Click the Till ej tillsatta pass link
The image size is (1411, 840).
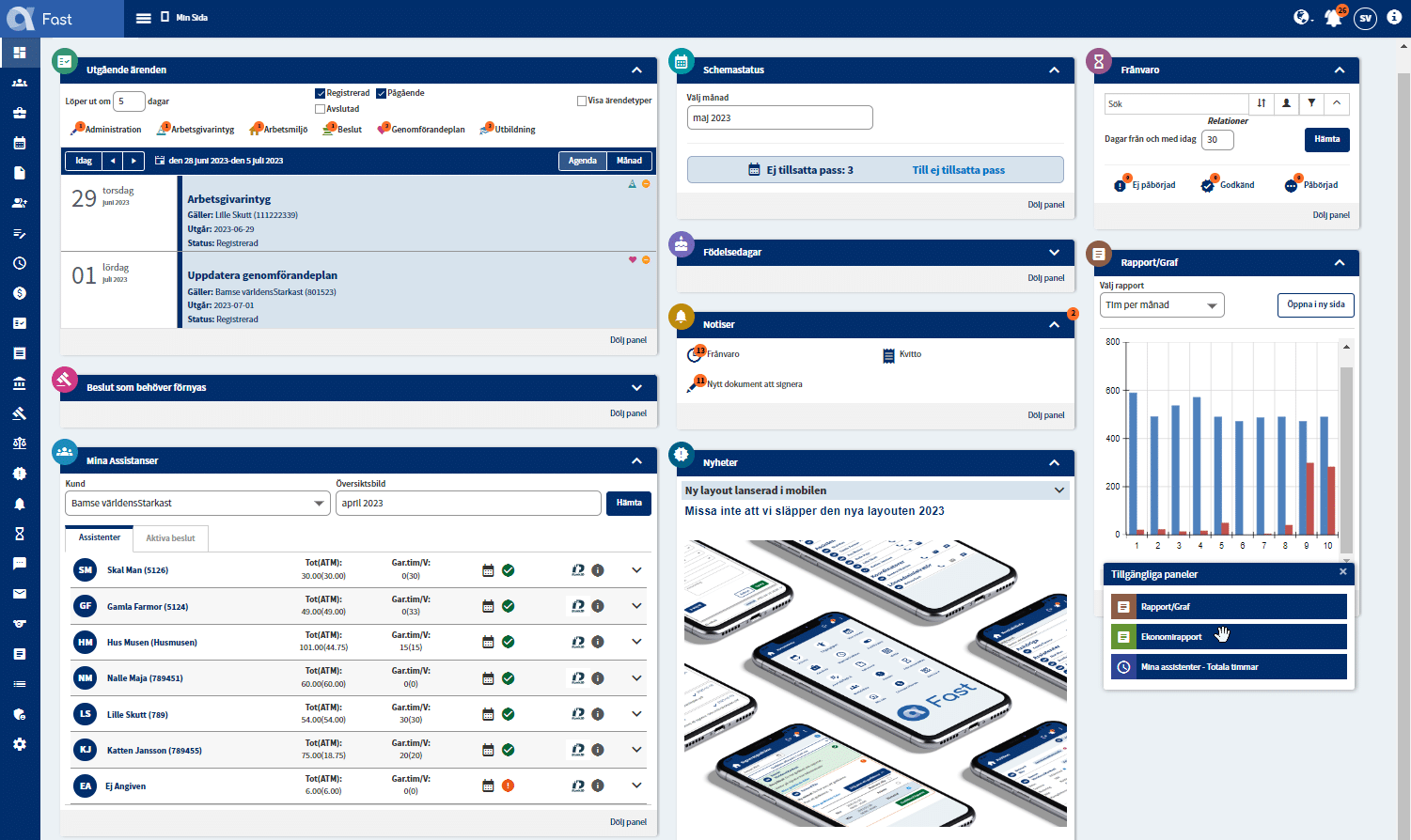(958, 170)
